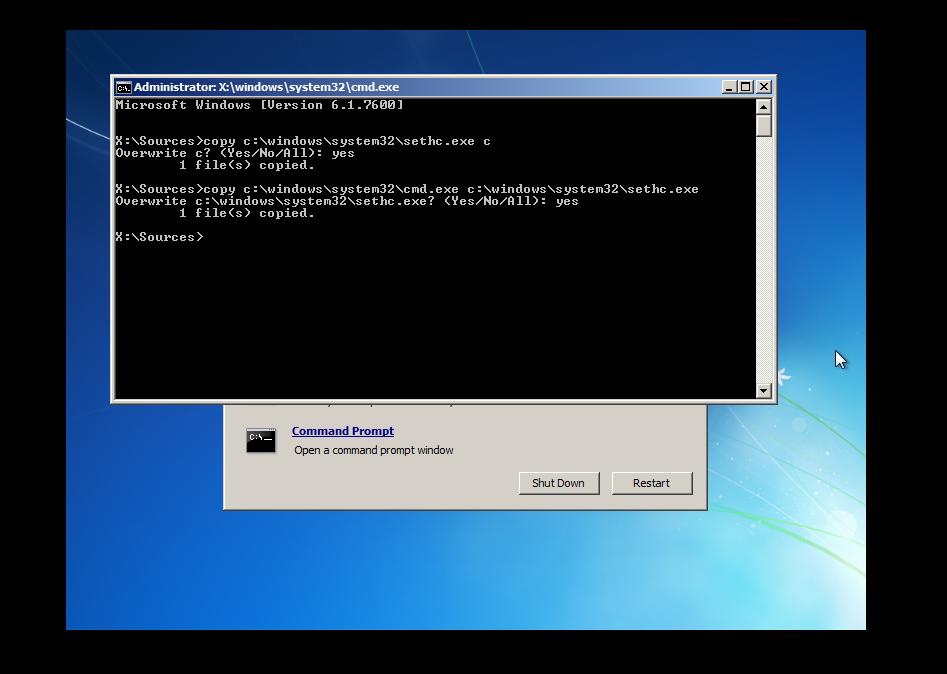Maximize the Administrator cmd.exe window
This screenshot has width=947, height=674.
point(746,87)
